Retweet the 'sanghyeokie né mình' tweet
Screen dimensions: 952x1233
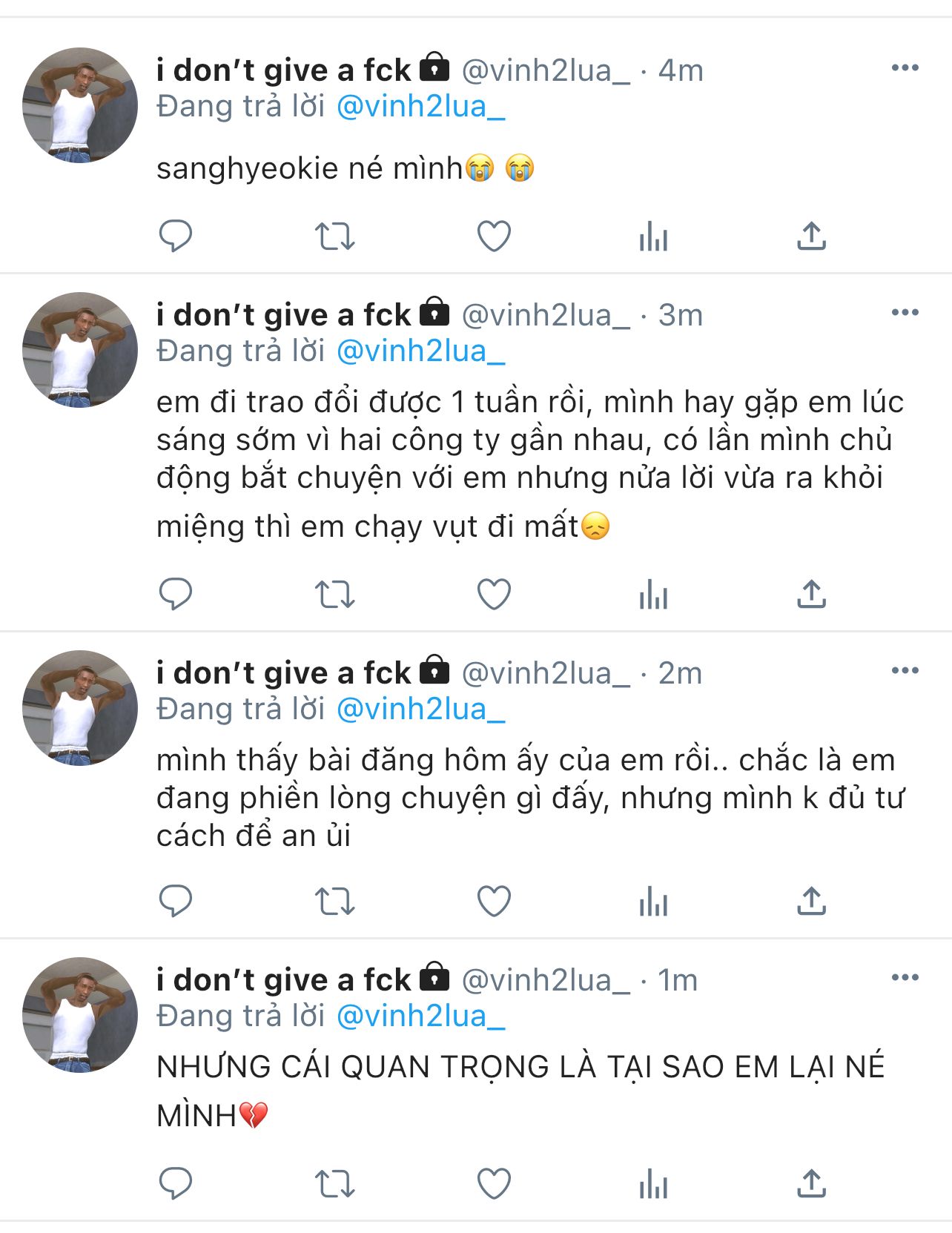335,237
